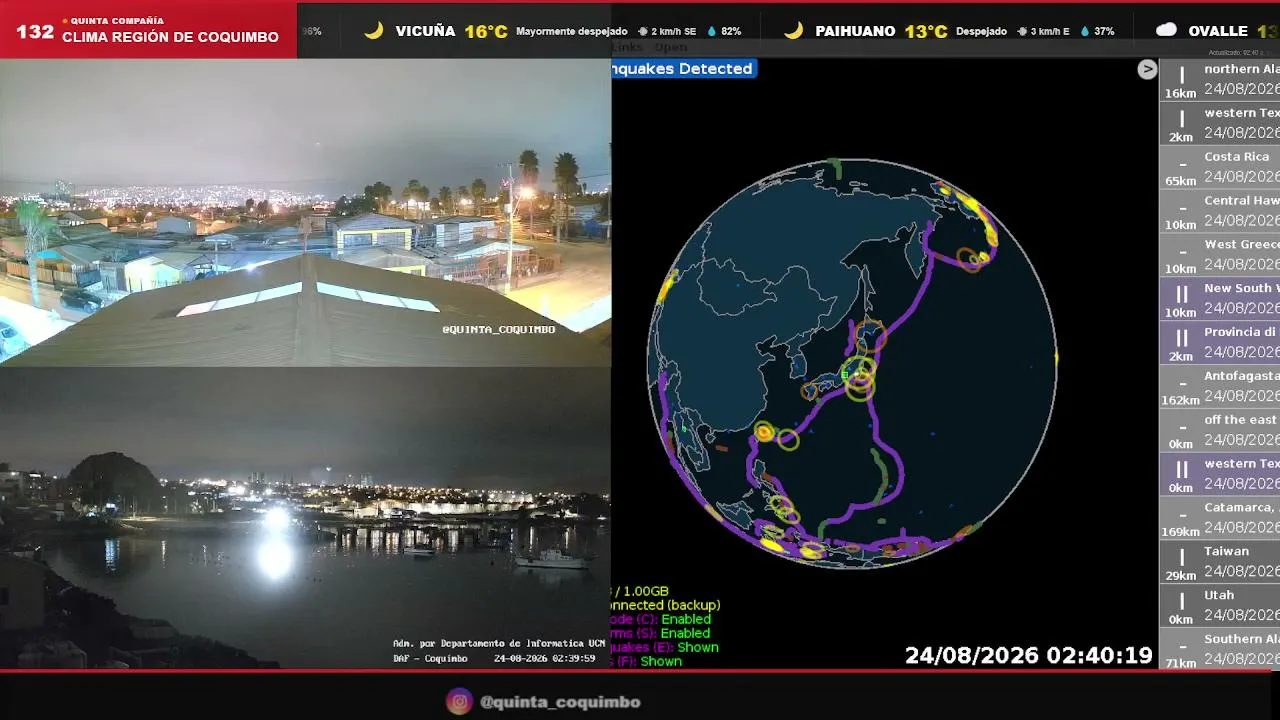Click the moon weather icon beside VICUÑA
The image size is (1280, 720).
pos(374,31)
